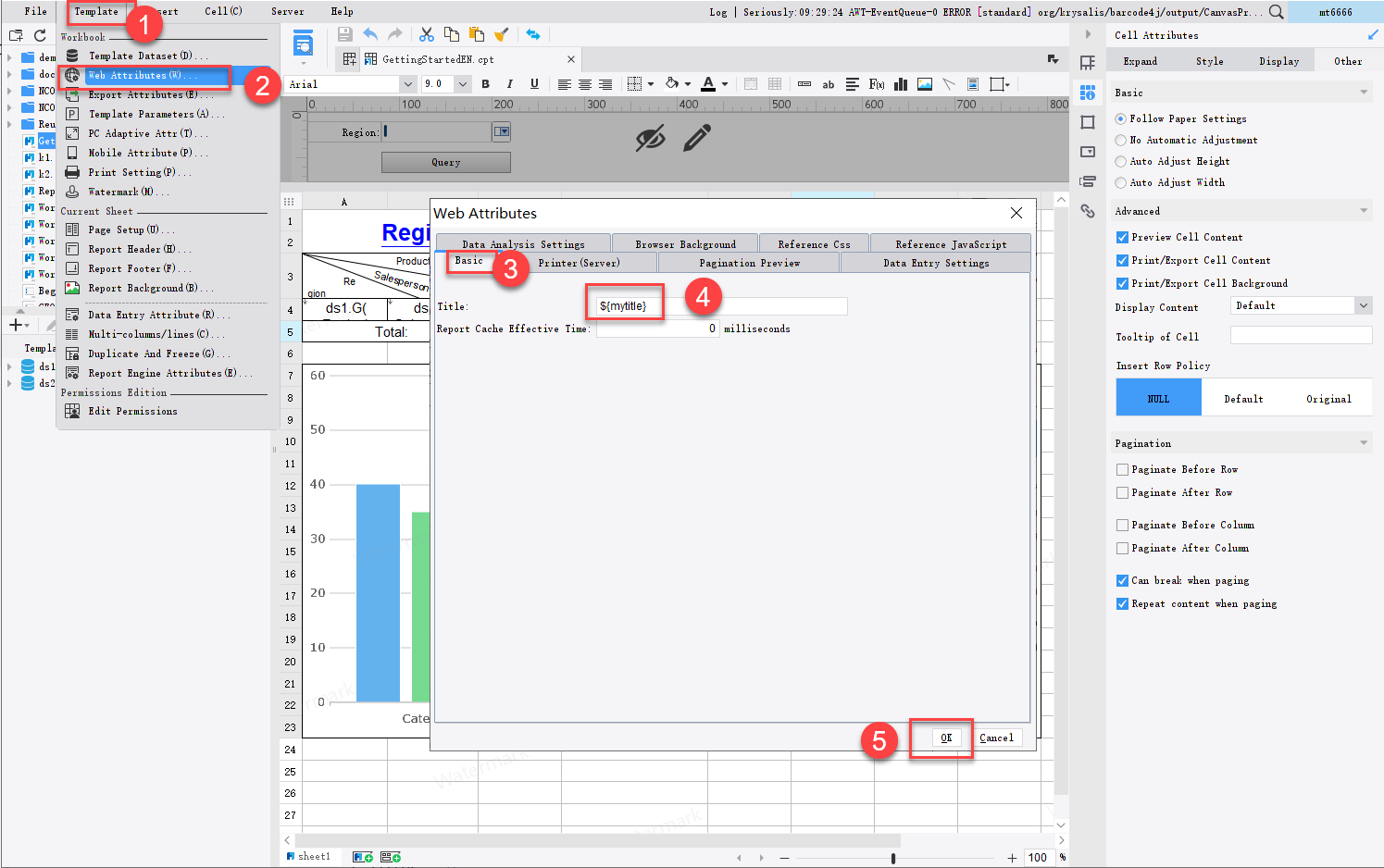Click the Hyperlink icon in the right sidebar
This screenshot has height=868, width=1384.
coord(1088,211)
